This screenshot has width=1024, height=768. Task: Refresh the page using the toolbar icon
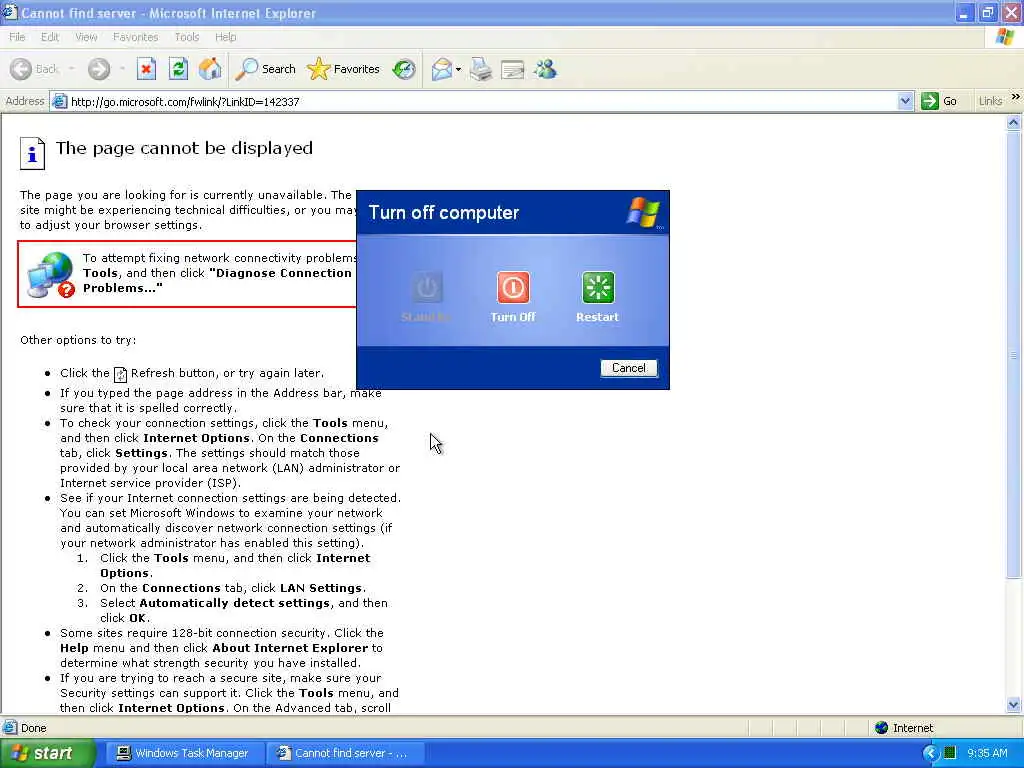pyautogui.click(x=178, y=69)
